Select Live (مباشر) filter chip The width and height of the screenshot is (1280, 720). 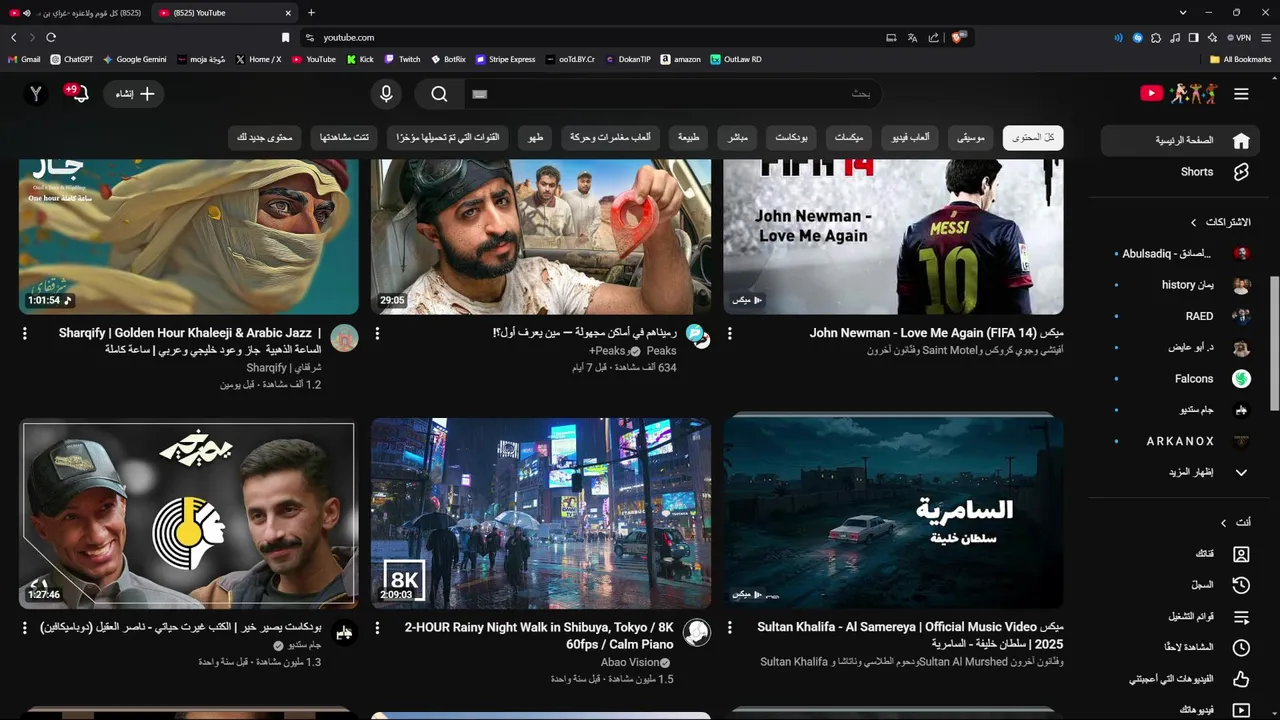coord(737,137)
